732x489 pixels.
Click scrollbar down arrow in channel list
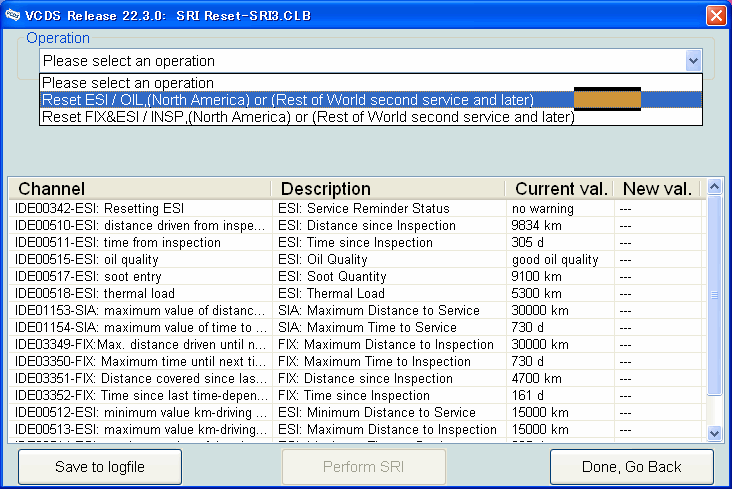click(x=714, y=433)
